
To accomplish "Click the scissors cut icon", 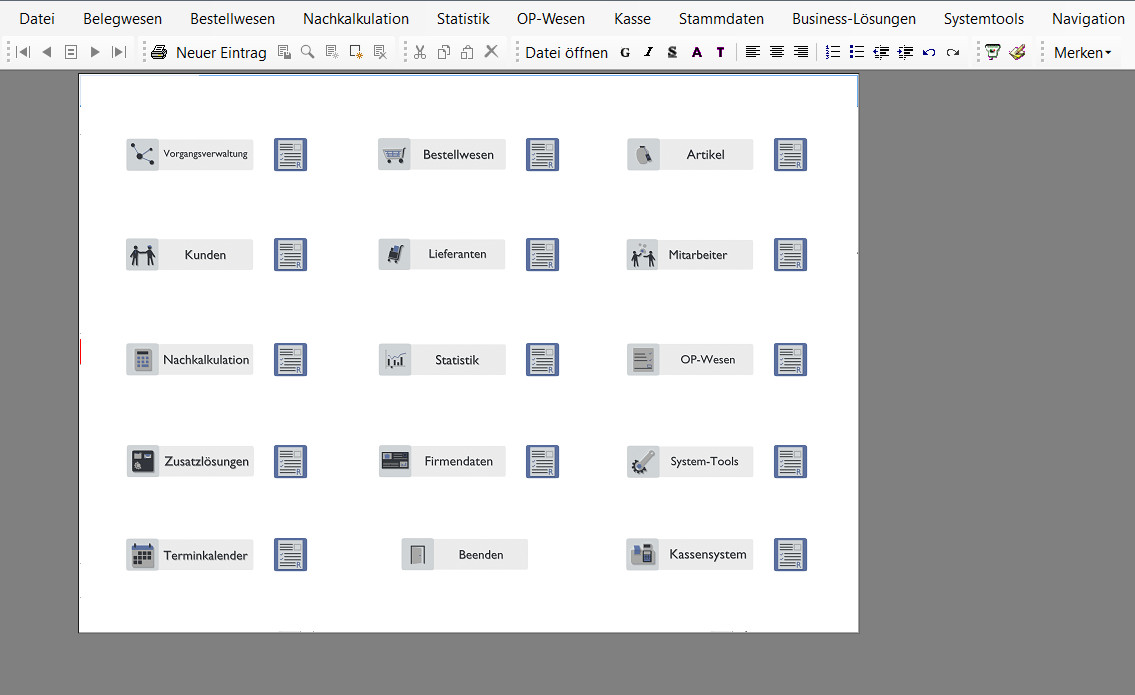I will tap(420, 52).
